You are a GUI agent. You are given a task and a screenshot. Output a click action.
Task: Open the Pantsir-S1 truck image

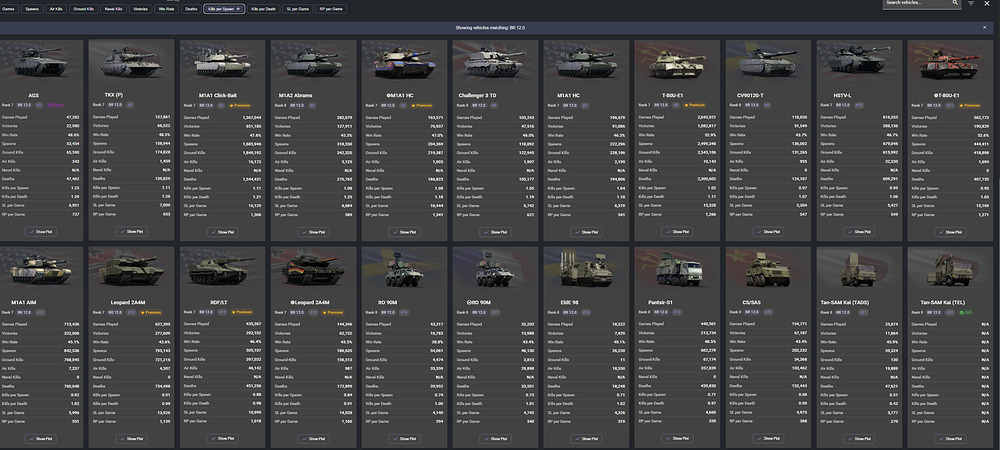[x=677, y=270]
